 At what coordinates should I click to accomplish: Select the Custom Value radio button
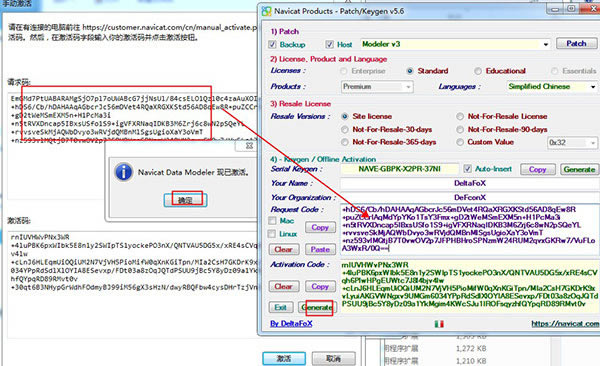point(460,142)
